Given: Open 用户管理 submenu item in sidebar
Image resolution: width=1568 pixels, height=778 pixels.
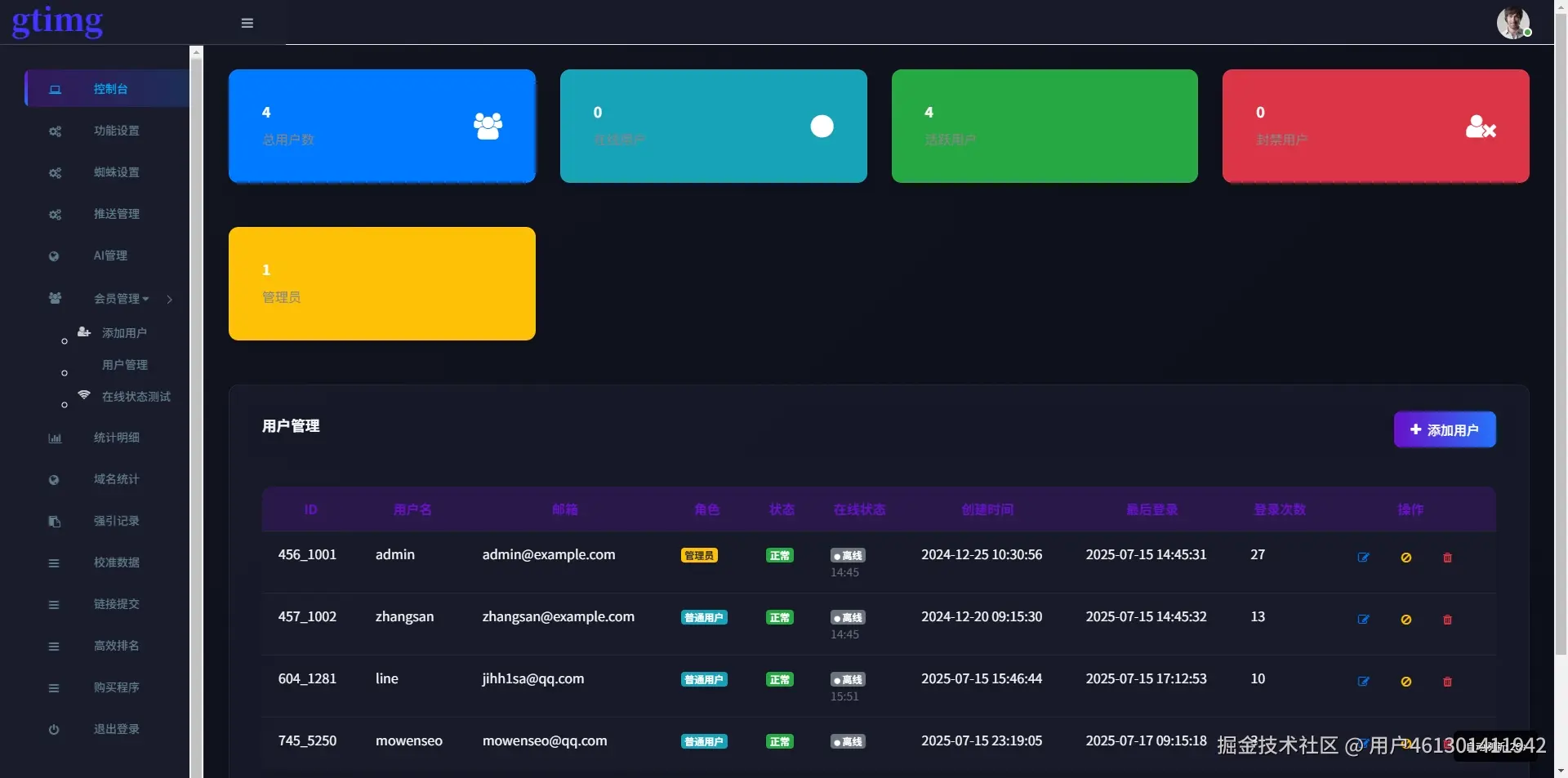Looking at the screenshot, I should tap(124, 365).
